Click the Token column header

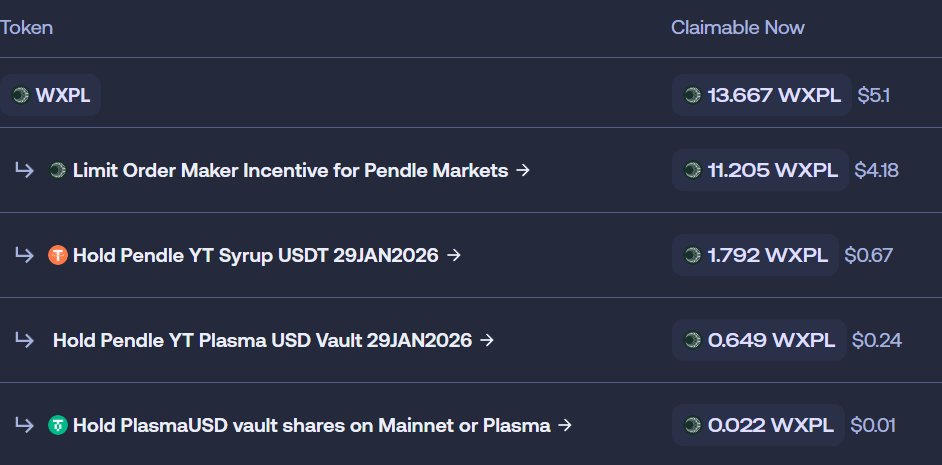coord(26,28)
